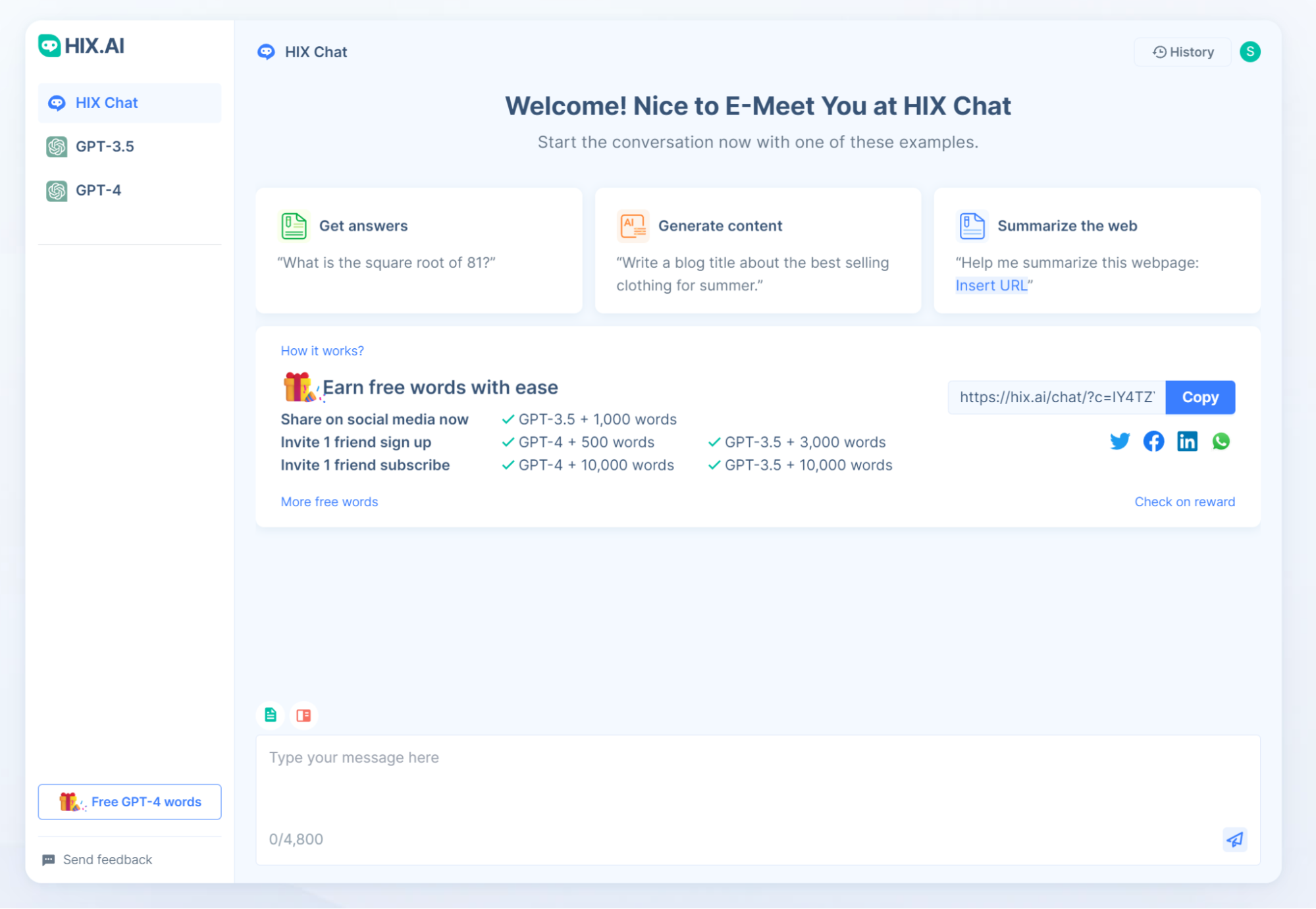Click the Free GPT-4 words button
The image size is (1316, 909).
pyautogui.click(x=130, y=802)
